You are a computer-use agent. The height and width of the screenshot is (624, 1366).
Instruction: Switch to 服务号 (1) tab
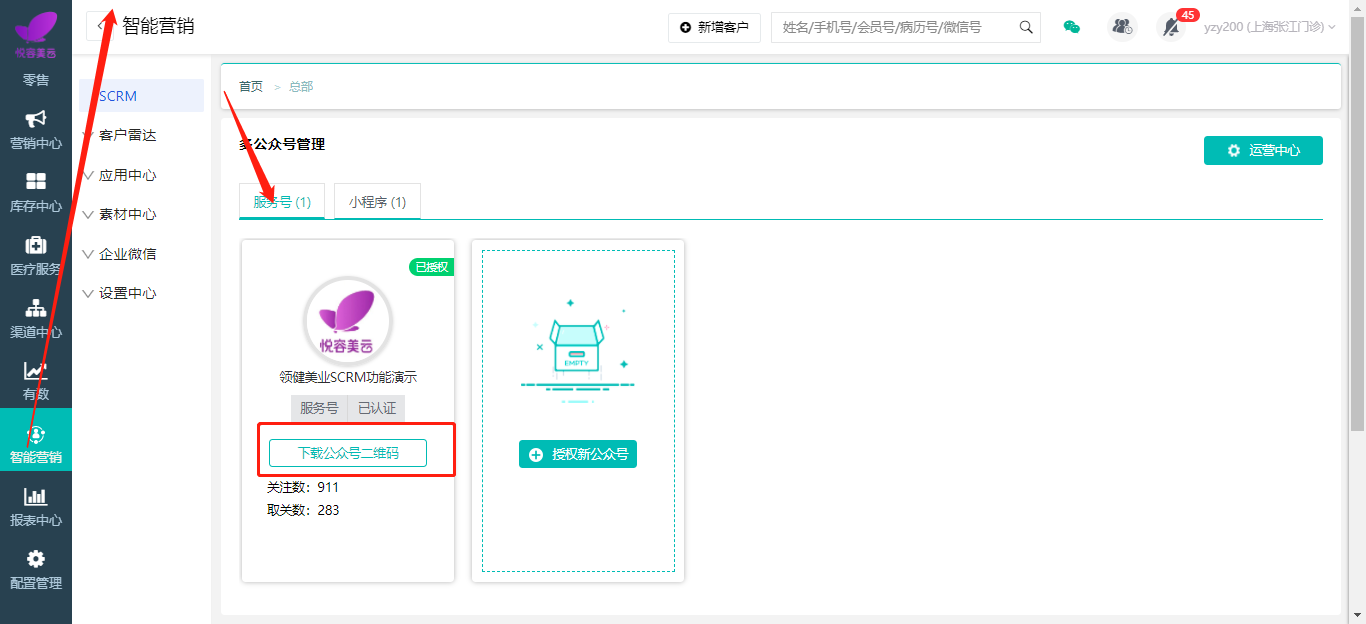pyautogui.click(x=282, y=201)
